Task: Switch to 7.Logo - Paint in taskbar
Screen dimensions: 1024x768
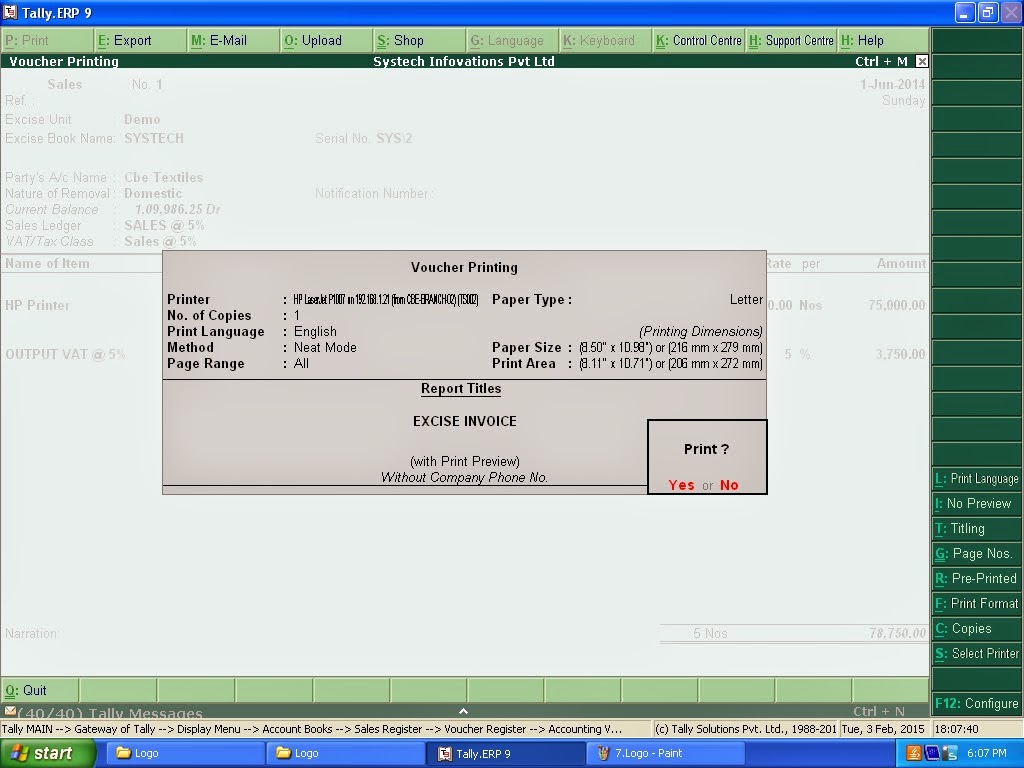Action: [x=666, y=753]
